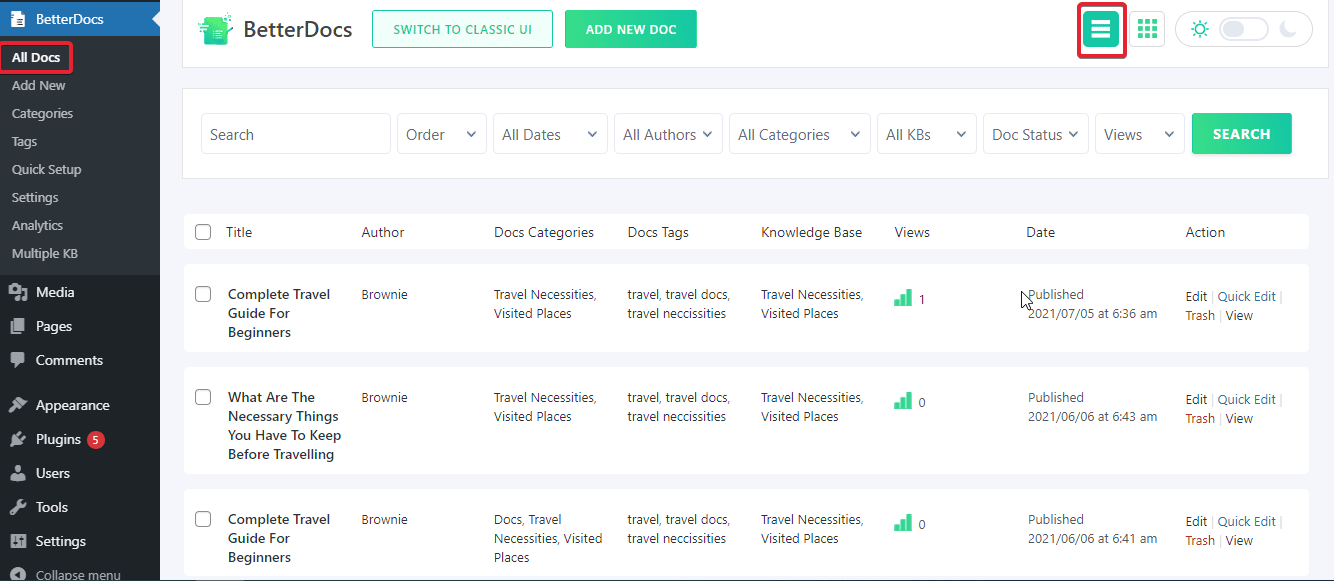Open the Doc Status dropdown

point(1036,134)
